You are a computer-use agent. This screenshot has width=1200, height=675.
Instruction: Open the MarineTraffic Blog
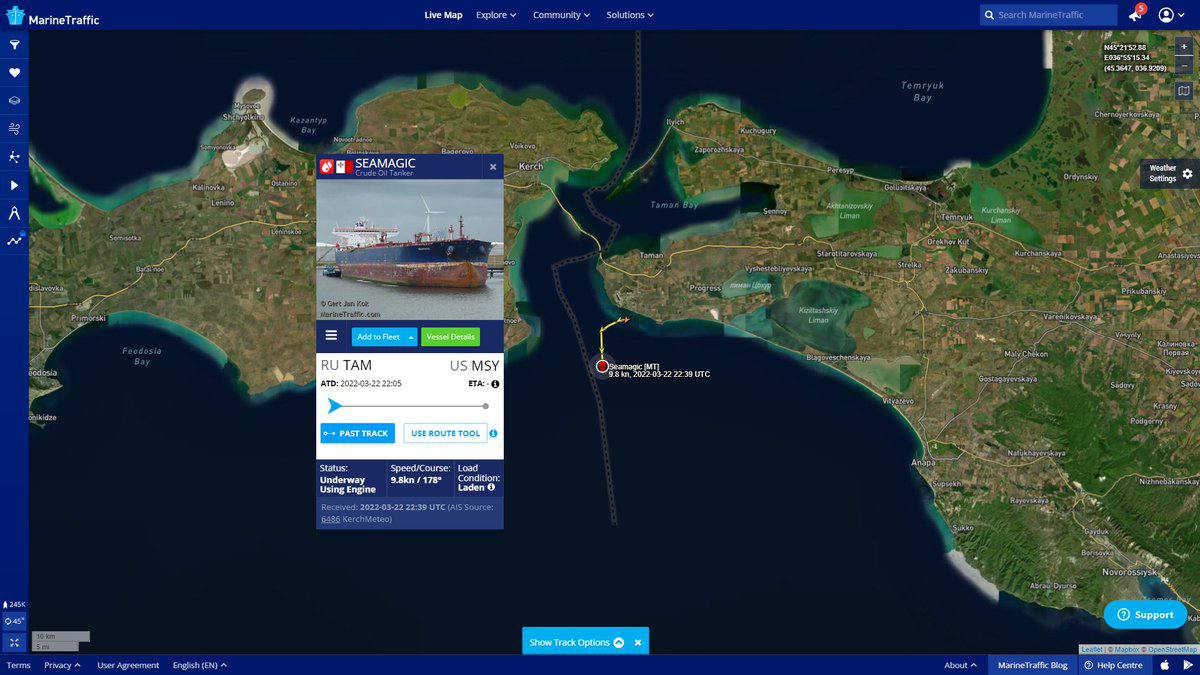click(1032, 665)
